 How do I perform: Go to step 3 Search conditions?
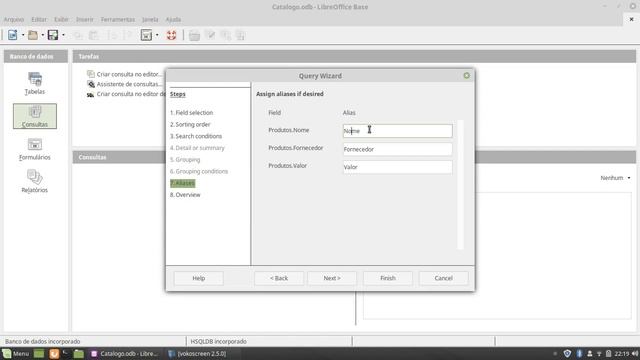click(196, 136)
